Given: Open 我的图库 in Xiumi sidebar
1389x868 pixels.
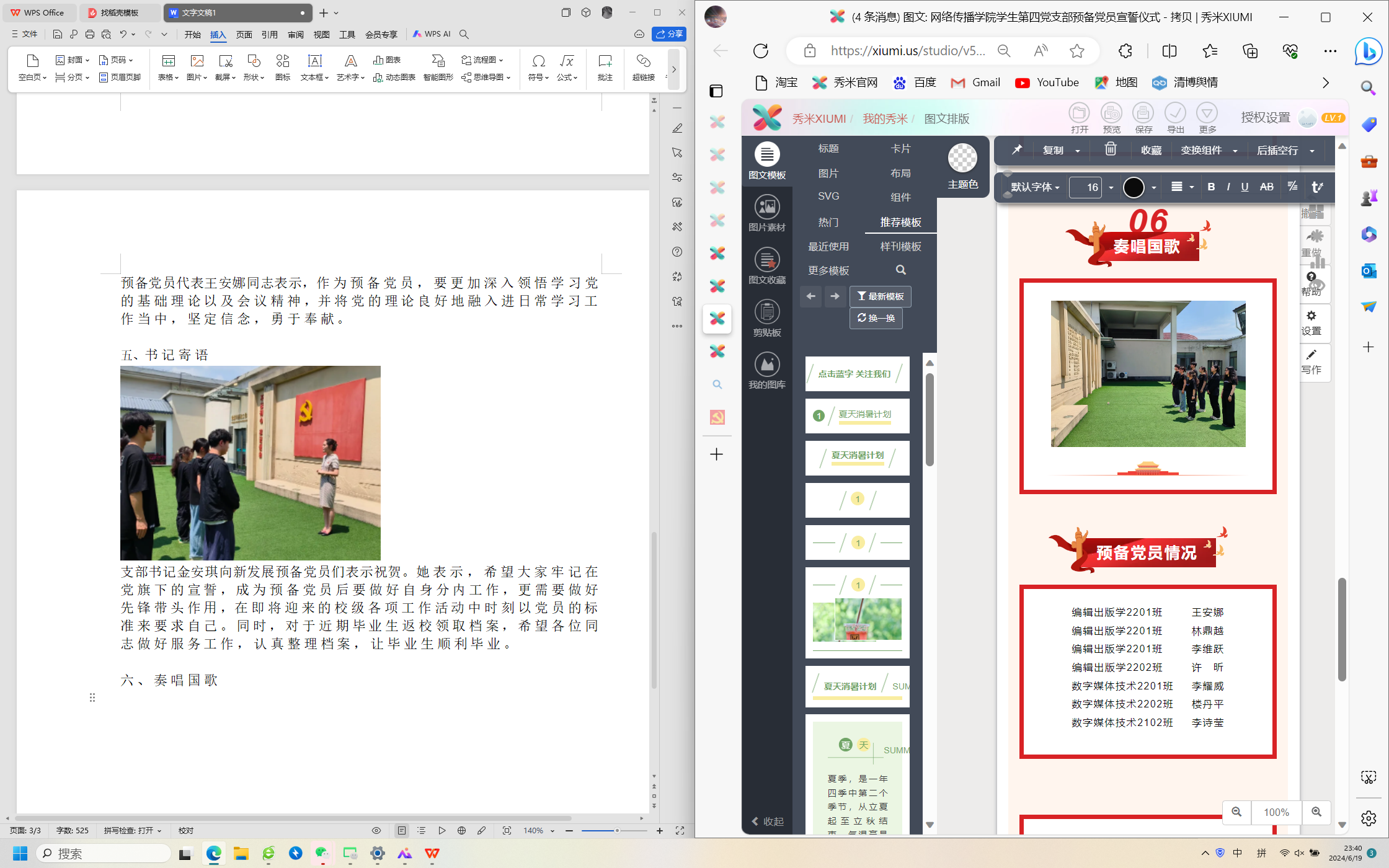Looking at the screenshot, I should [x=767, y=371].
